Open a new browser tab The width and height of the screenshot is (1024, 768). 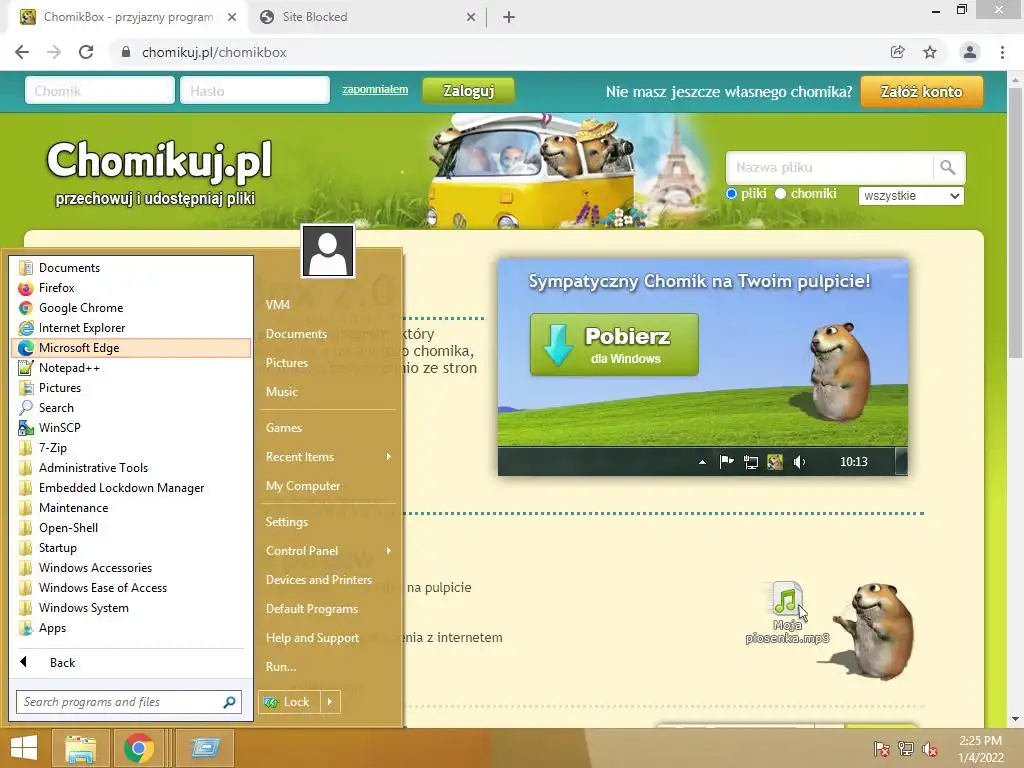tap(509, 17)
